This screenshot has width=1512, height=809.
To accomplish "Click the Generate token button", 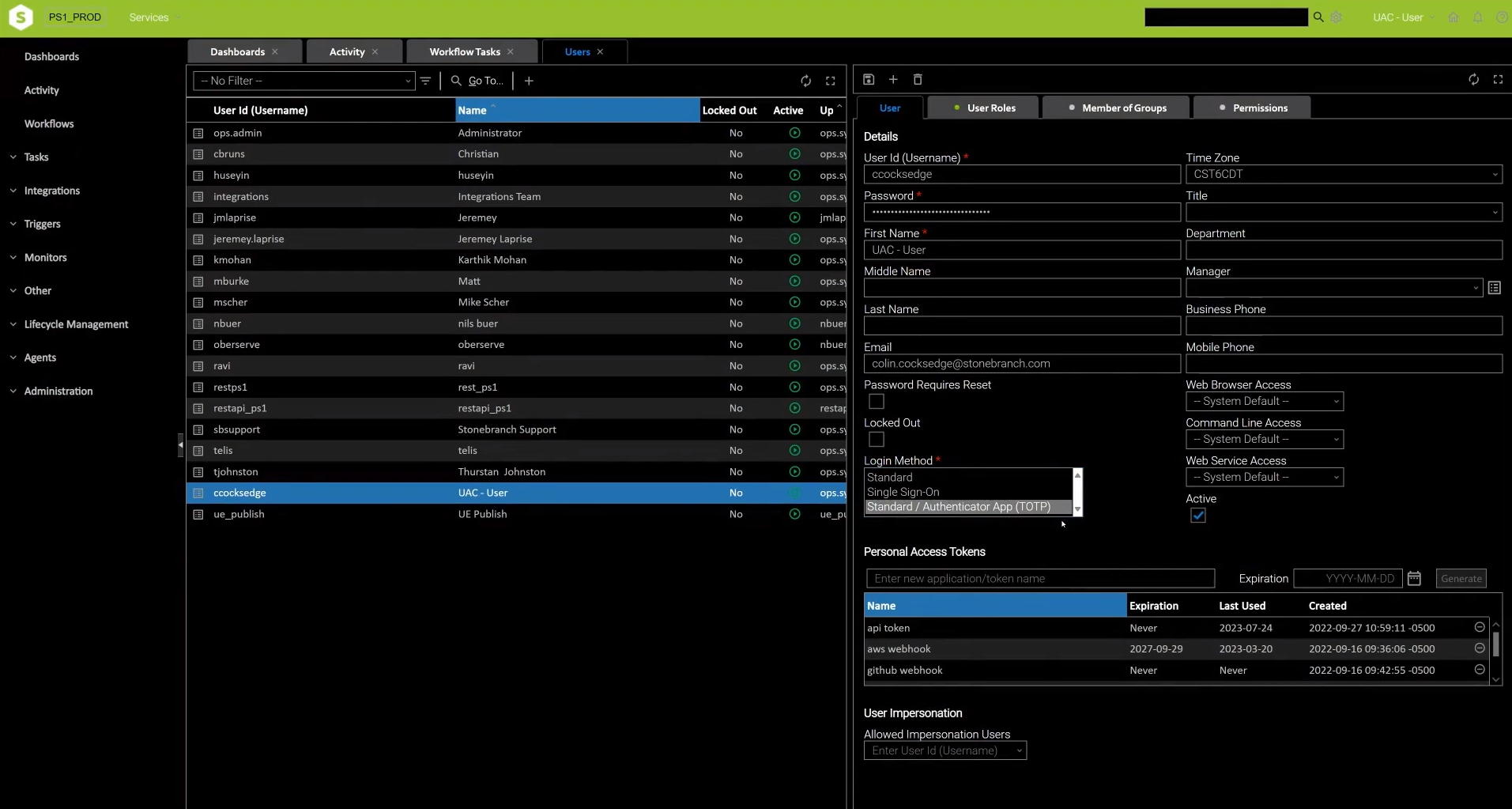I will tap(1461, 578).
